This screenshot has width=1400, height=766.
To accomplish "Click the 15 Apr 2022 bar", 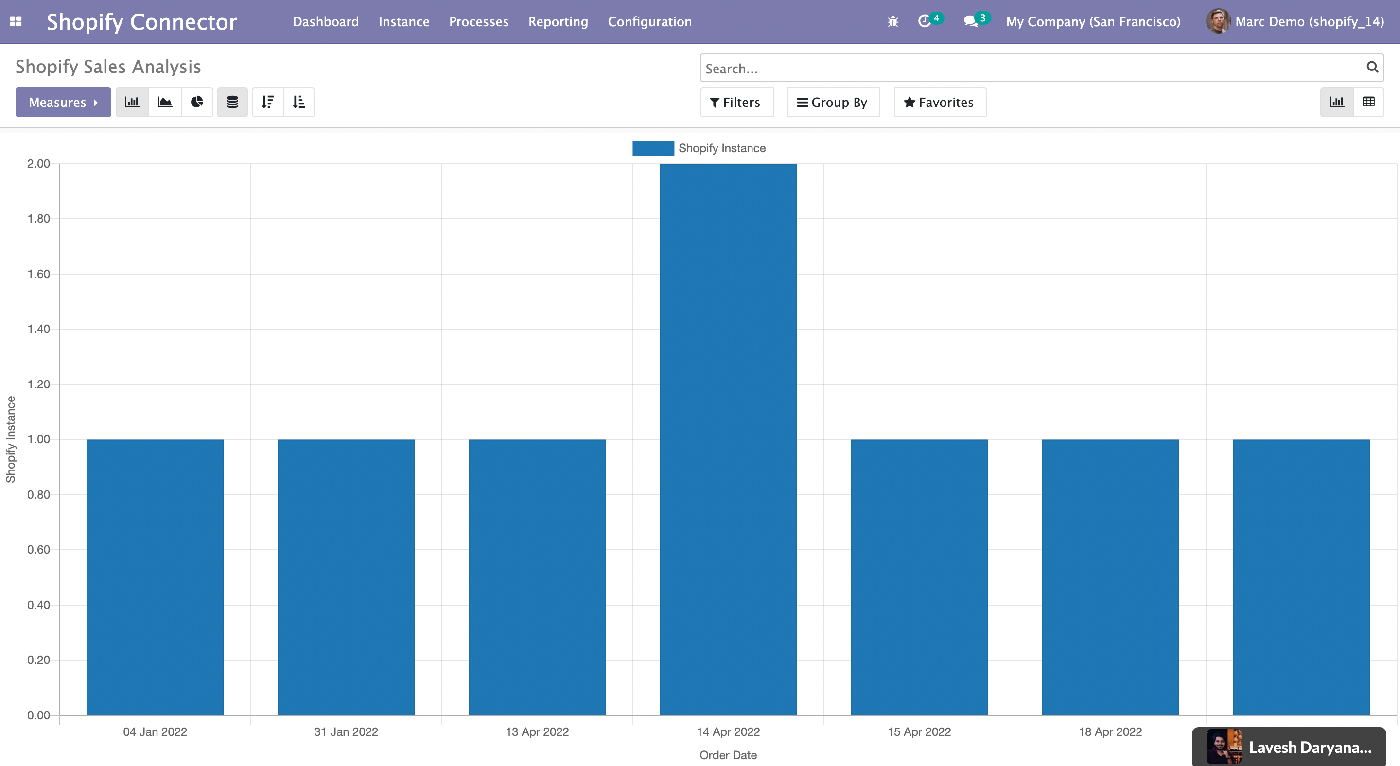I will click(x=919, y=577).
